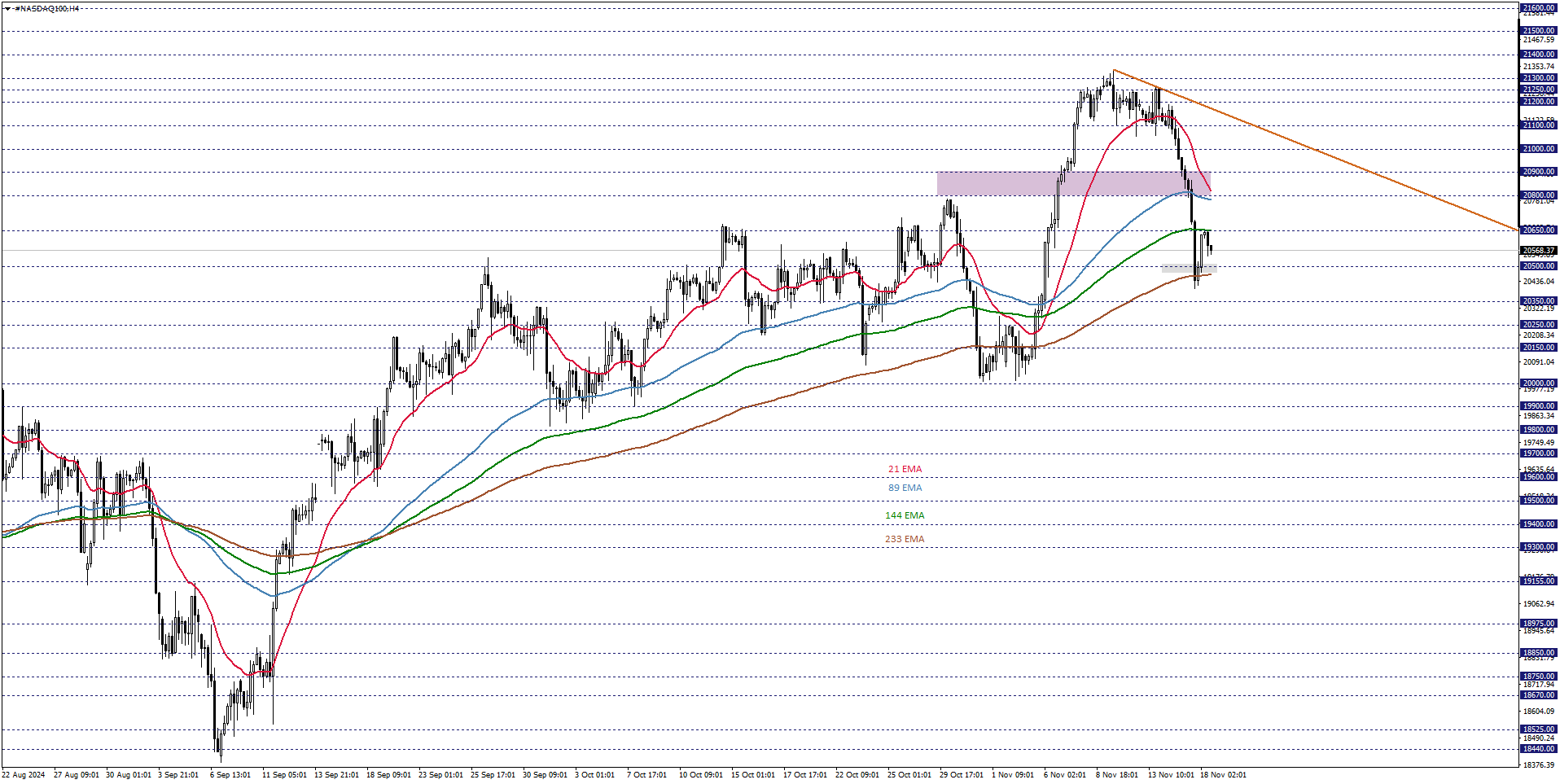Click the 21500.00 price level label
Viewport: 1560px width, 784px height.
(1539, 31)
